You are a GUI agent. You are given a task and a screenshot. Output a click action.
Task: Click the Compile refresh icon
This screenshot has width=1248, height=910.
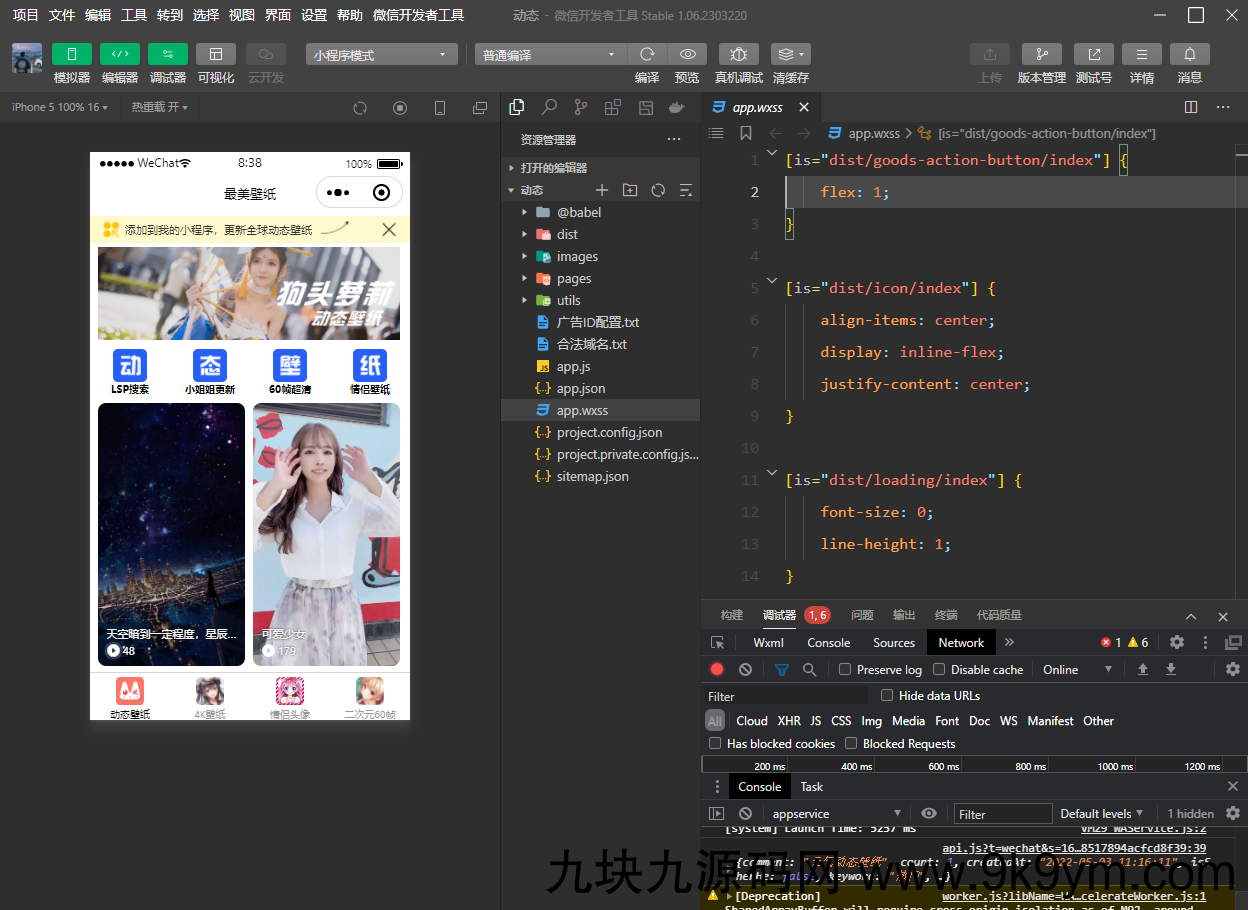[x=647, y=54]
